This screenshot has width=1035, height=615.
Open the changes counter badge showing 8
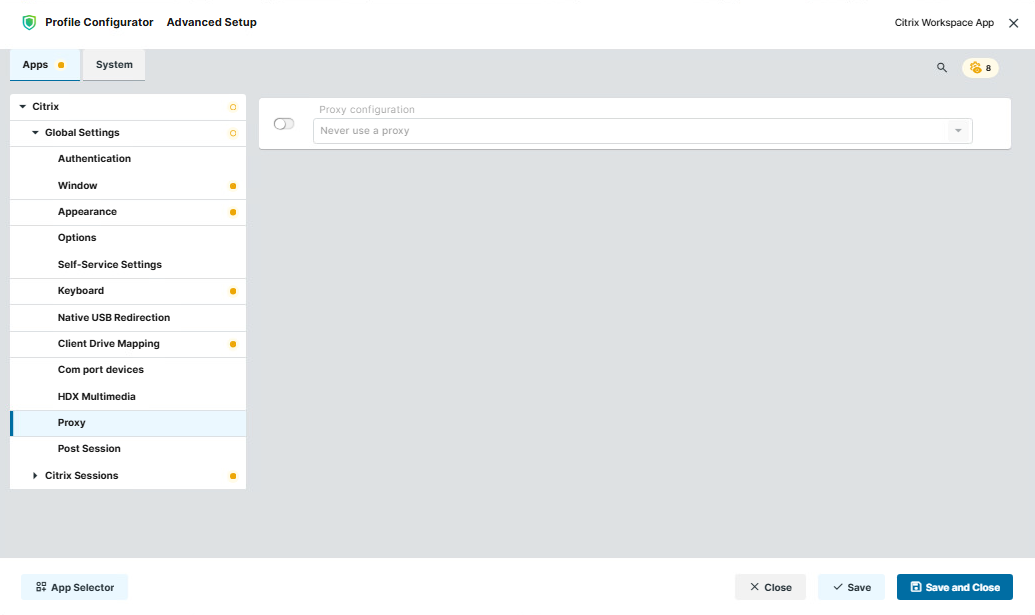click(x=980, y=68)
